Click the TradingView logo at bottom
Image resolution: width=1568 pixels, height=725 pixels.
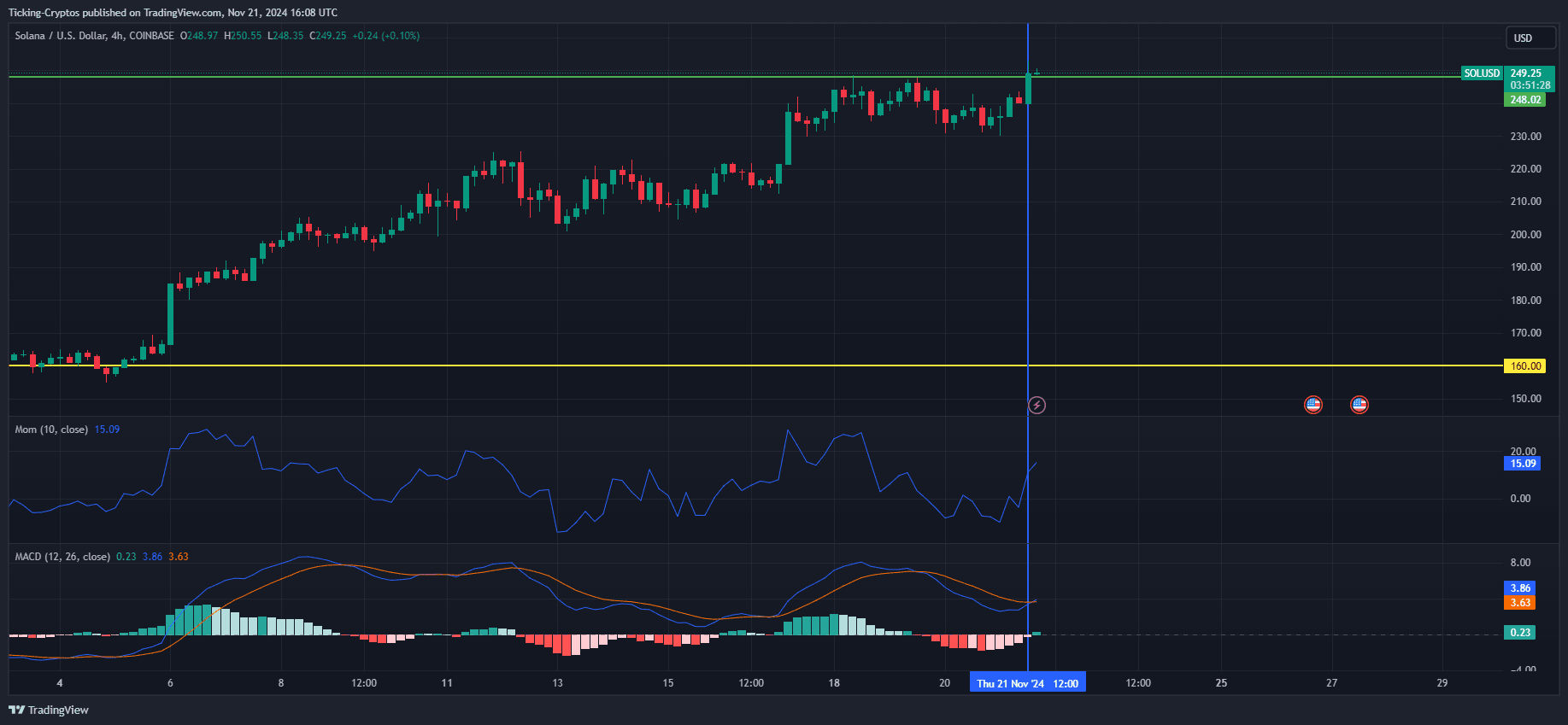(49, 710)
